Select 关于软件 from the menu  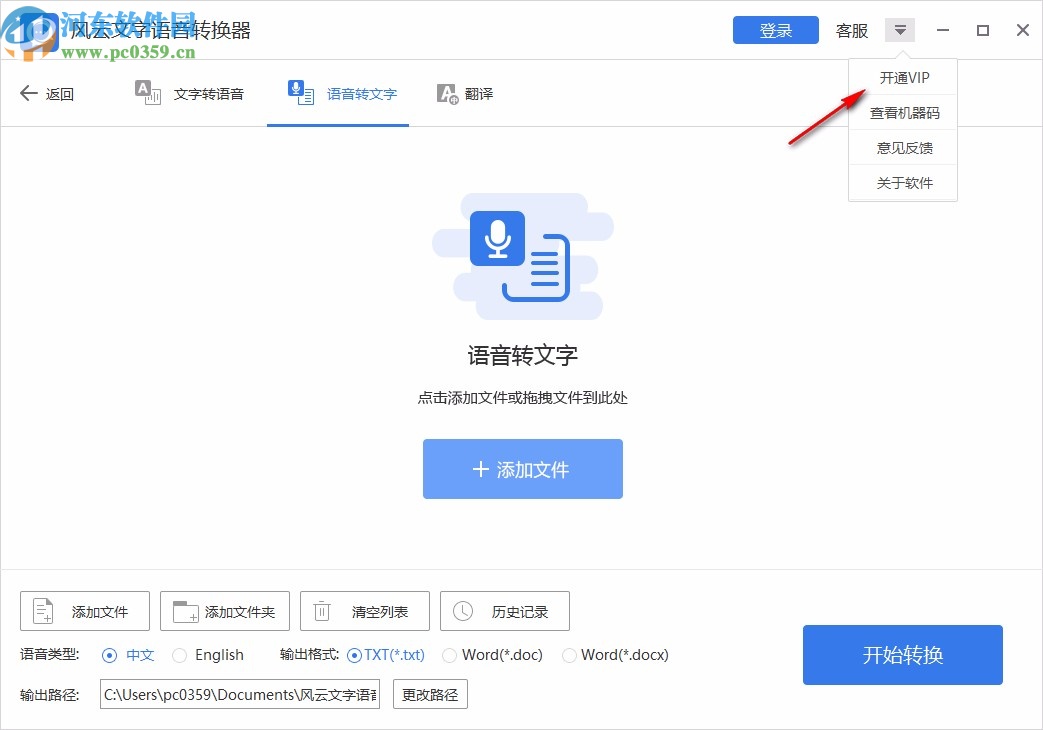[x=903, y=183]
